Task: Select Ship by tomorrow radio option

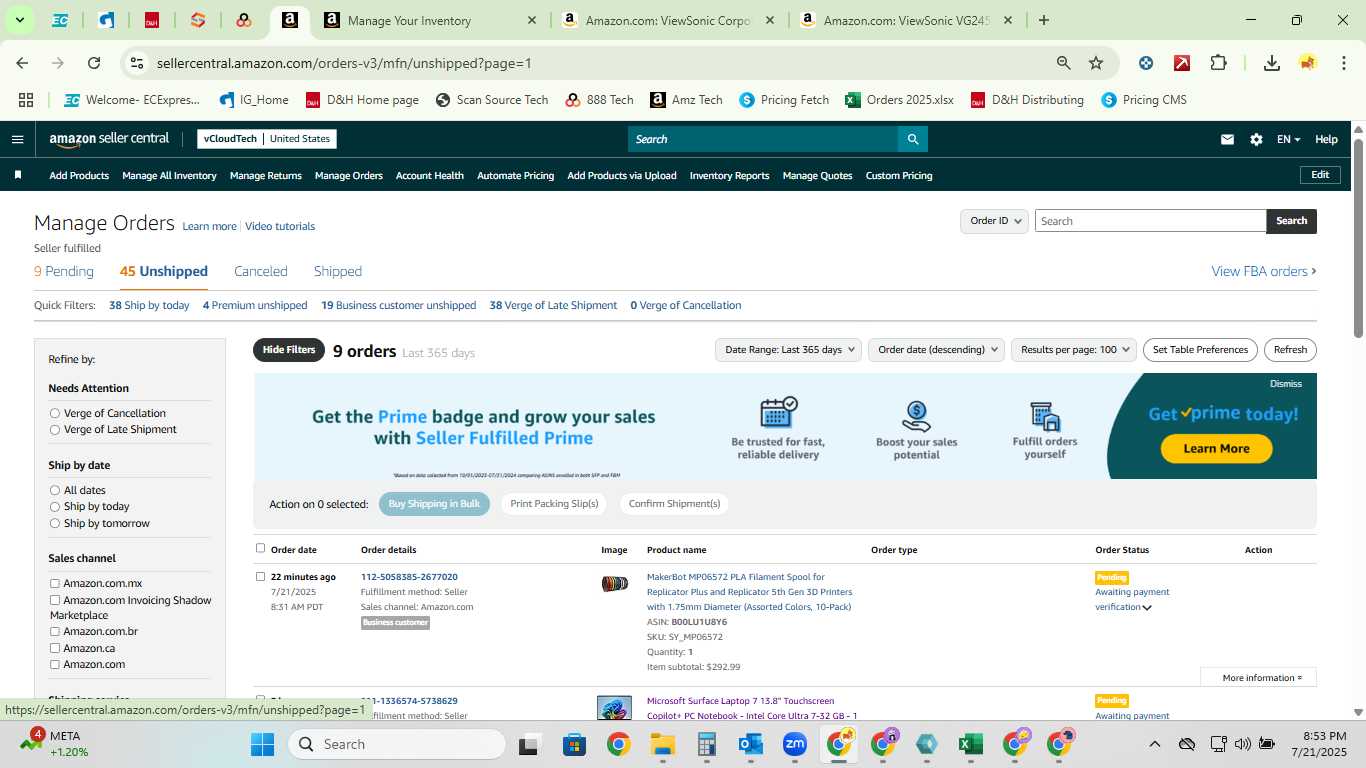Action: [55, 524]
